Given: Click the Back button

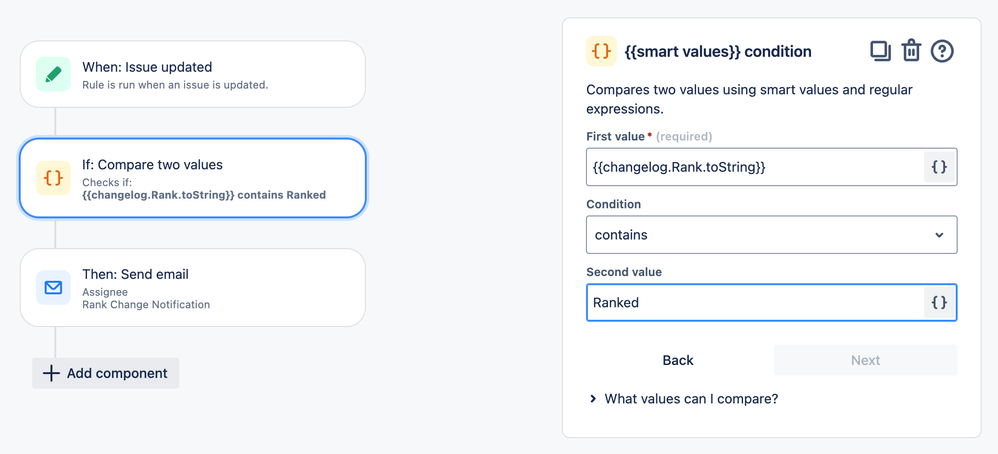Looking at the screenshot, I should pos(678,360).
